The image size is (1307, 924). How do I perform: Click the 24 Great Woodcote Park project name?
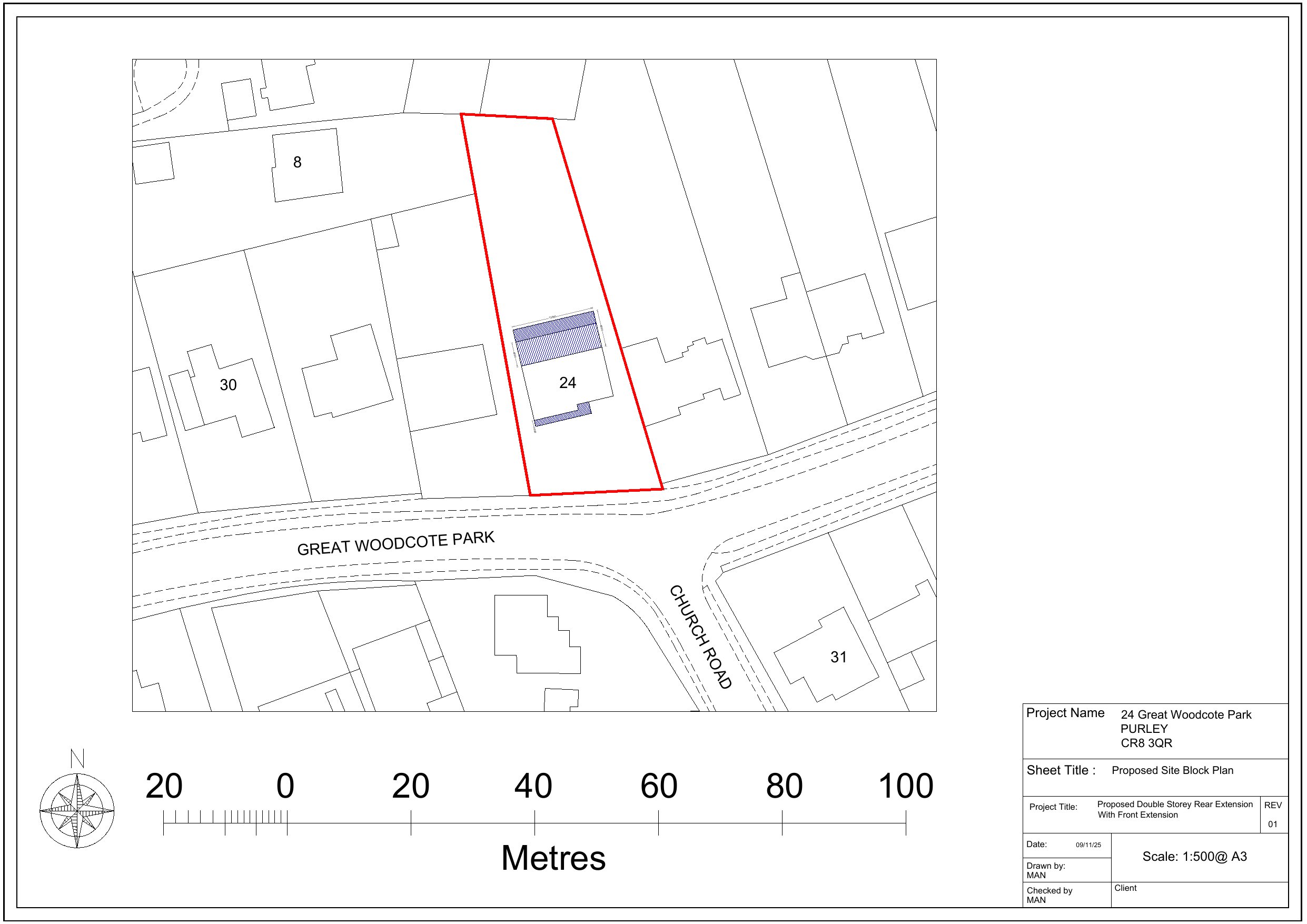[1186, 714]
